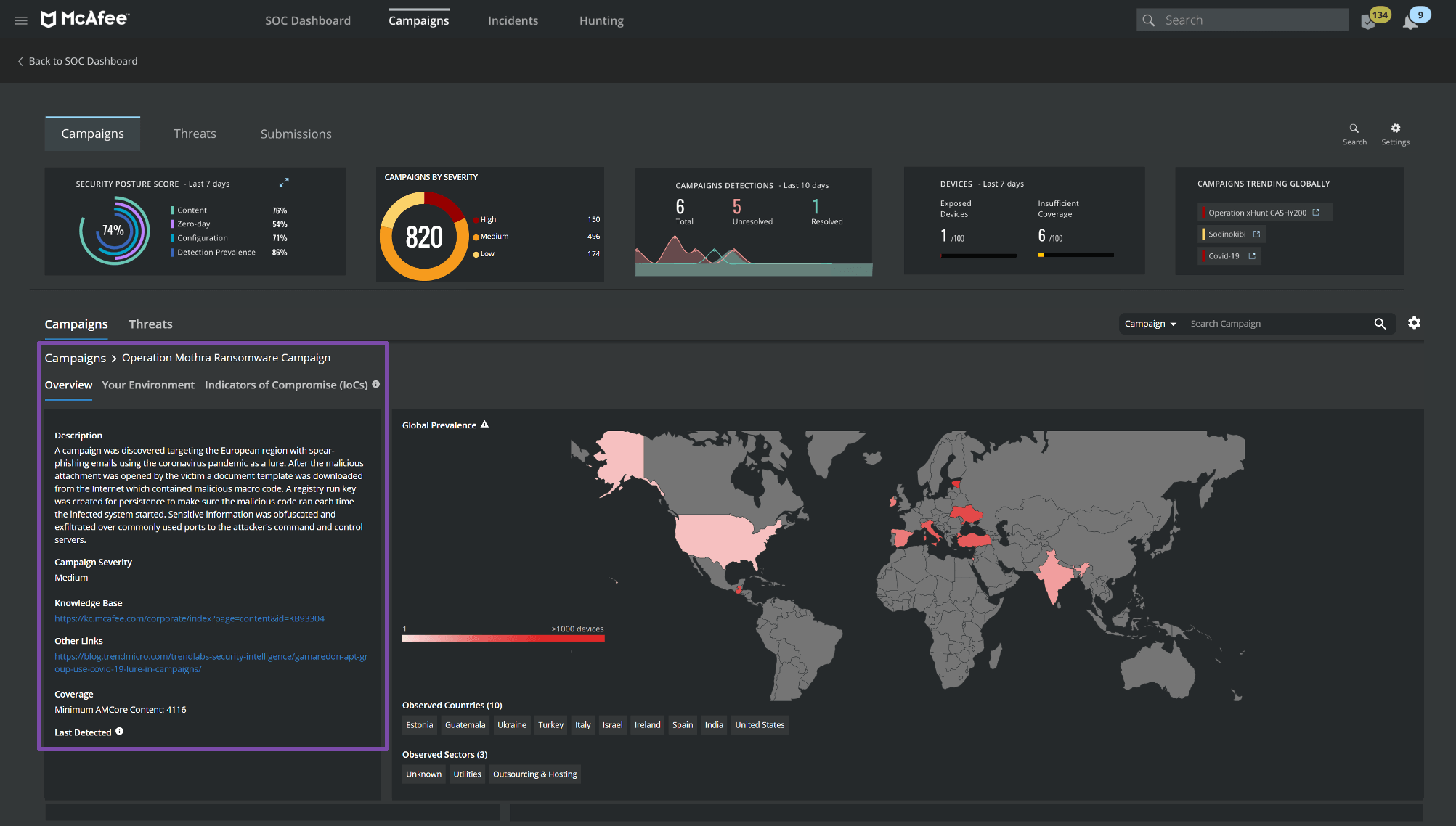Open the Campaign filter dropdown
Screen dimensions: 1456x826
click(1150, 324)
